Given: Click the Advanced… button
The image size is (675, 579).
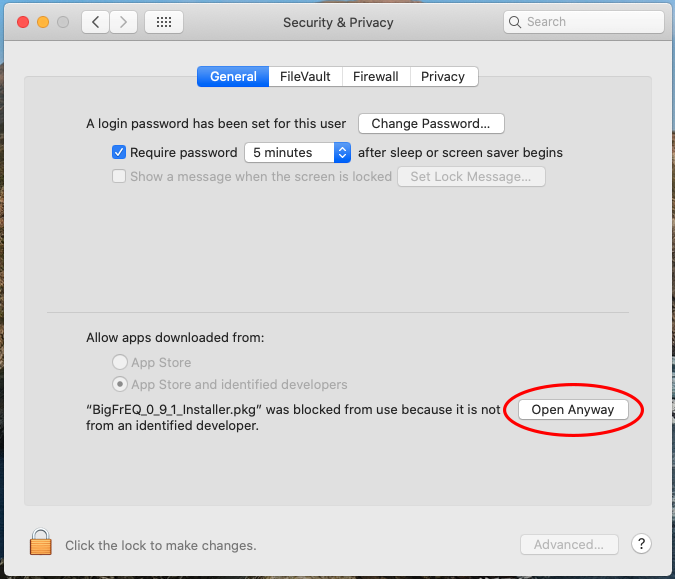Looking at the screenshot, I should click(569, 545).
